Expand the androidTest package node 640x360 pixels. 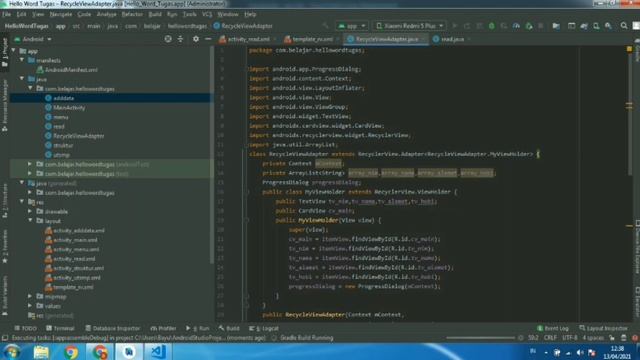[x=30, y=164]
